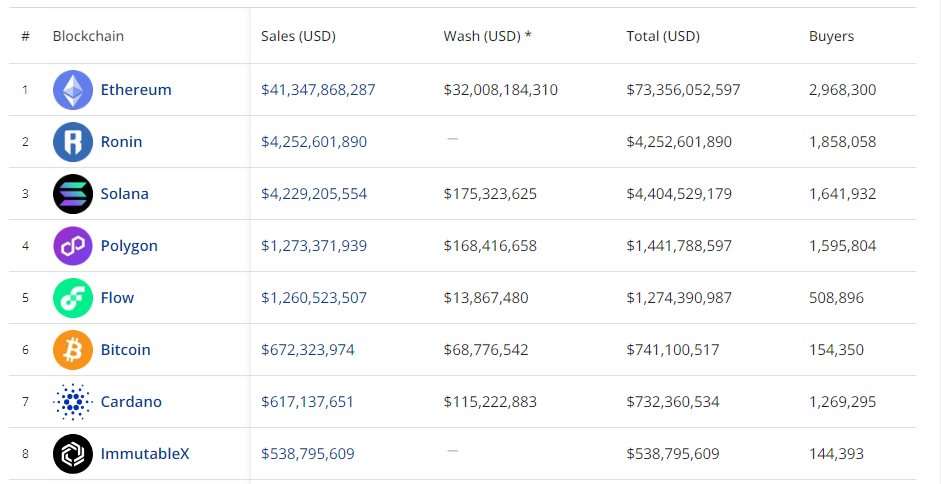Image resolution: width=941 pixels, height=484 pixels.
Task: Open Flow sales value $1,260,523,507
Action: coord(314,298)
